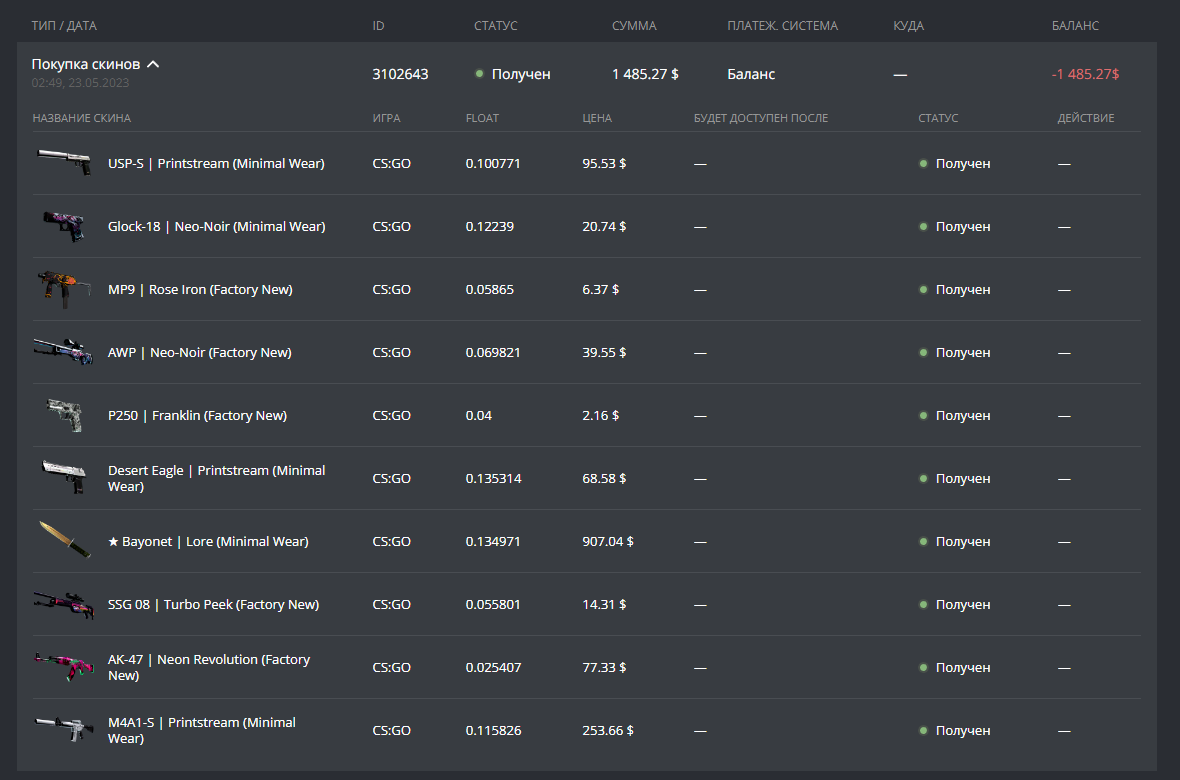The height and width of the screenshot is (780, 1180).
Task: Click the ТИП / ДАТА column header
Action: click(x=64, y=26)
